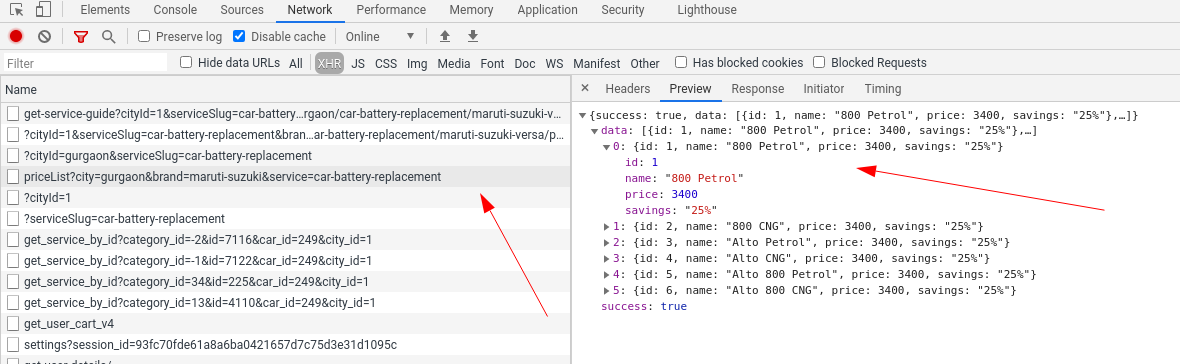View the Timing tab
1180x364 pixels.
tap(883, 89)
